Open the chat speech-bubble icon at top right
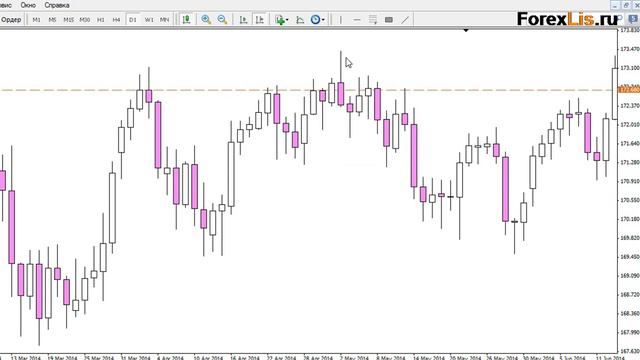 tap(633, 19)
